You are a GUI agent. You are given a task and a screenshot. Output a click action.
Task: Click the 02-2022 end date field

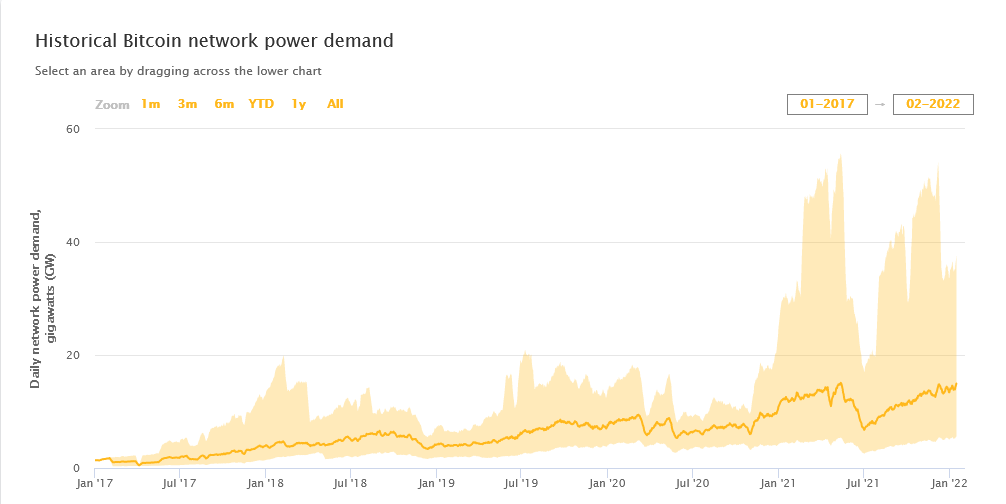[x=933, y=104]
